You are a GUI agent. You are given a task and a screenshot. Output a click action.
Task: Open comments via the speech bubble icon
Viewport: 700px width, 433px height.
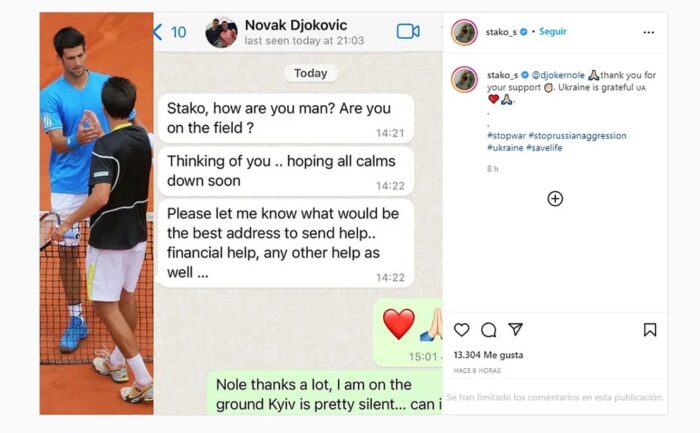click(488, 330)
